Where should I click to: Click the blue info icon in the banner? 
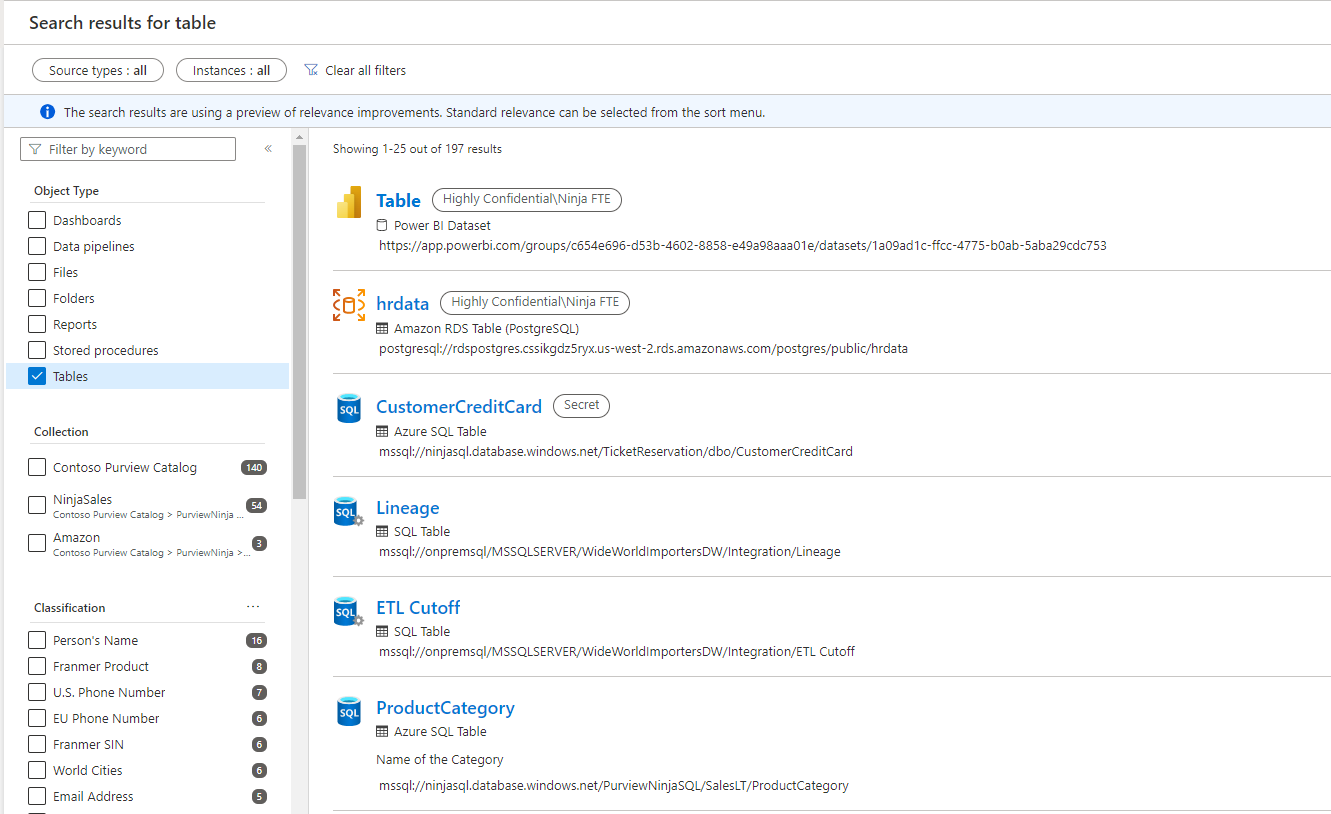pyautogui.click(x=47, y=112)
